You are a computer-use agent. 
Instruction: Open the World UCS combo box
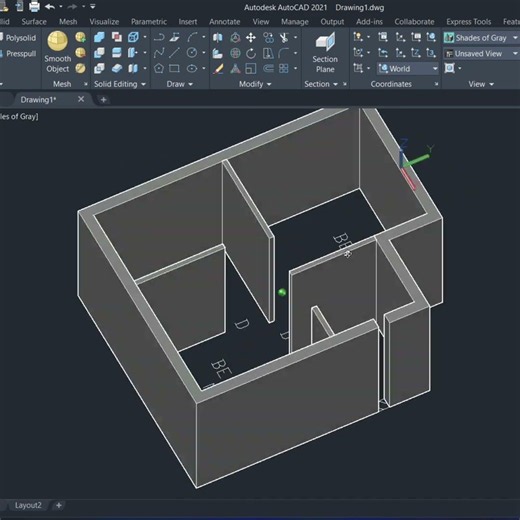pos(408,69)
